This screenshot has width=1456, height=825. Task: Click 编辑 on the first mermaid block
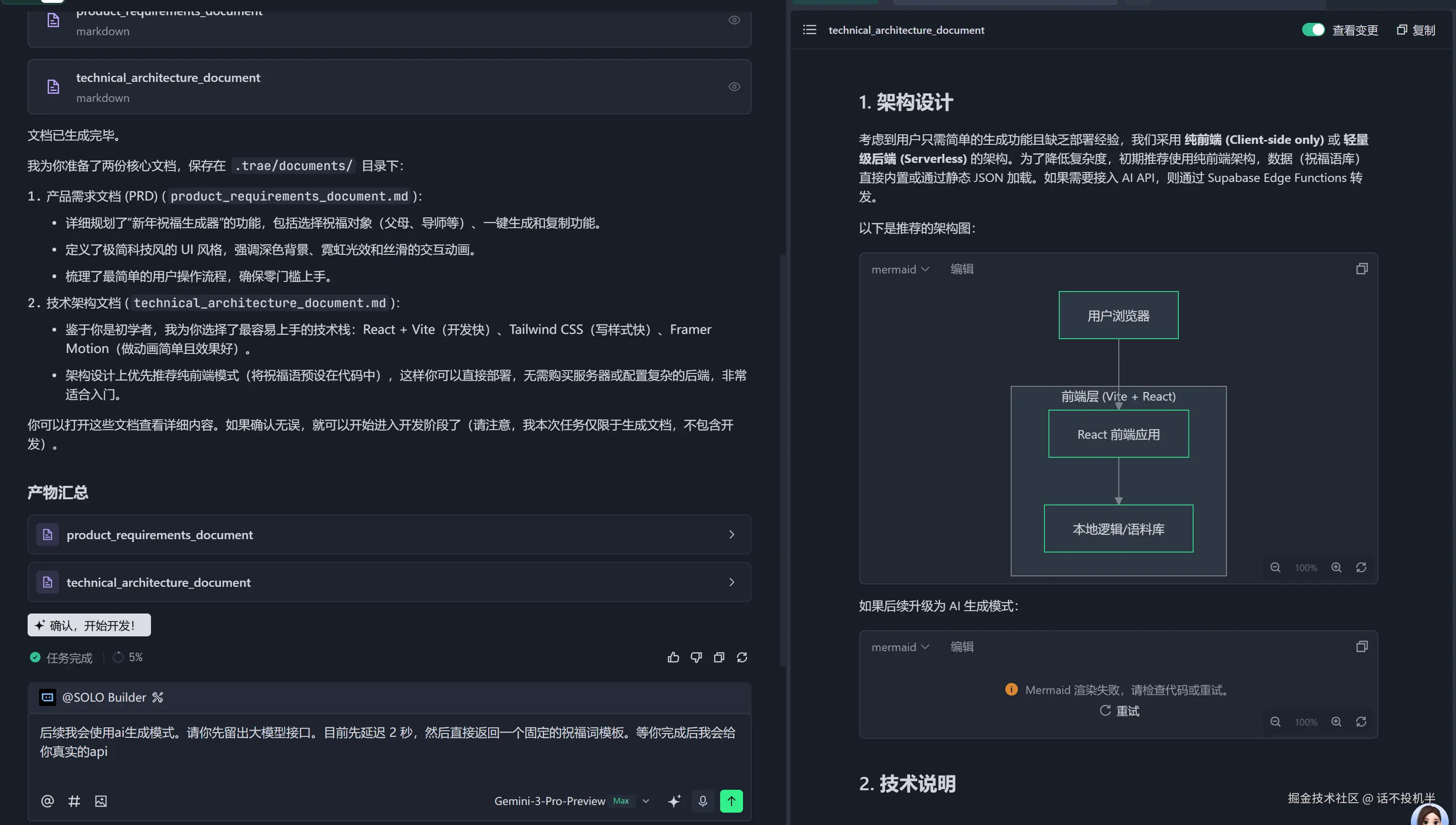[962, 269]
